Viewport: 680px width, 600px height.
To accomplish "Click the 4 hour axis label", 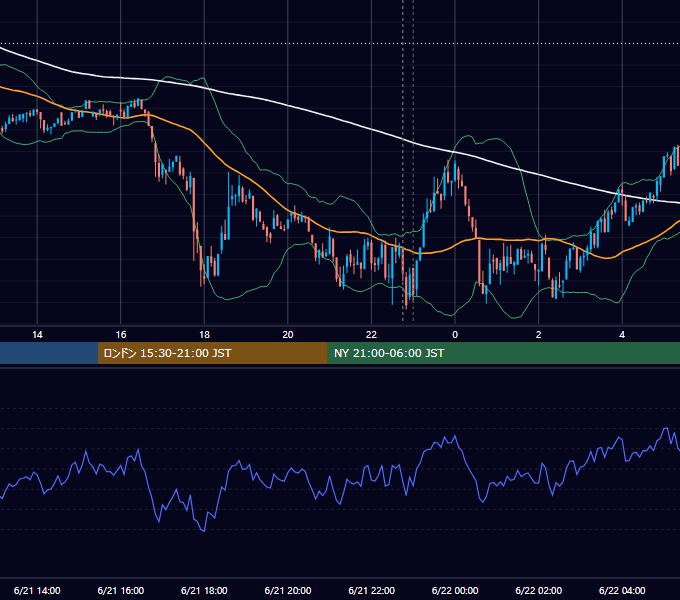I will (x=622, y=335).
